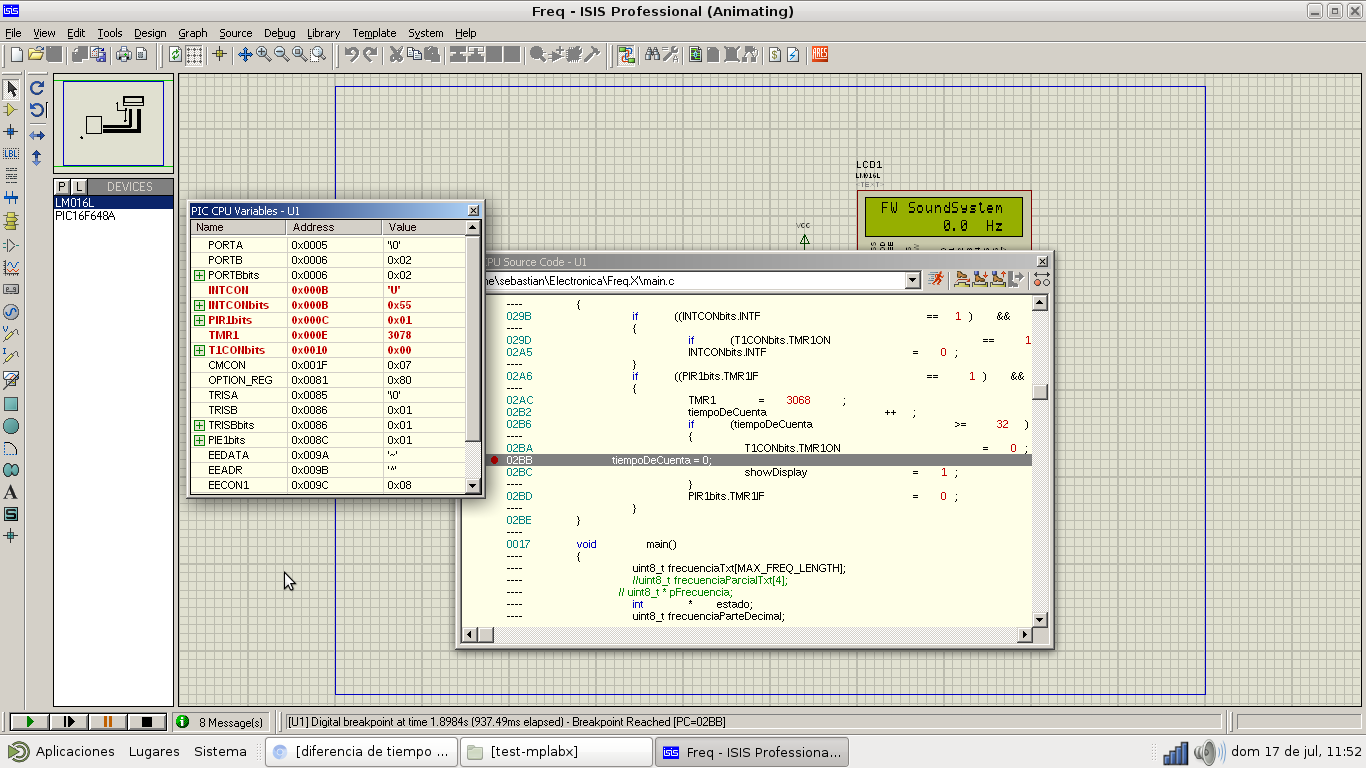Expand the PIE1bits variable row
This screenshot has width=1366, height=768.
200,440
